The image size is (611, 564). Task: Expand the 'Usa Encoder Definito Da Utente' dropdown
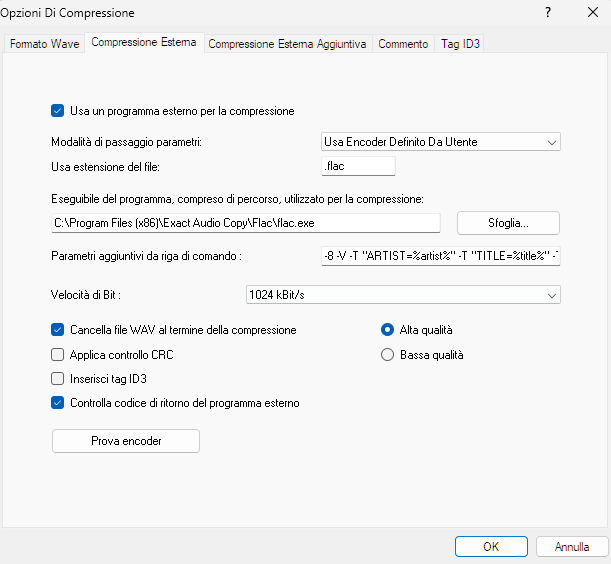(x=440, y=142)
